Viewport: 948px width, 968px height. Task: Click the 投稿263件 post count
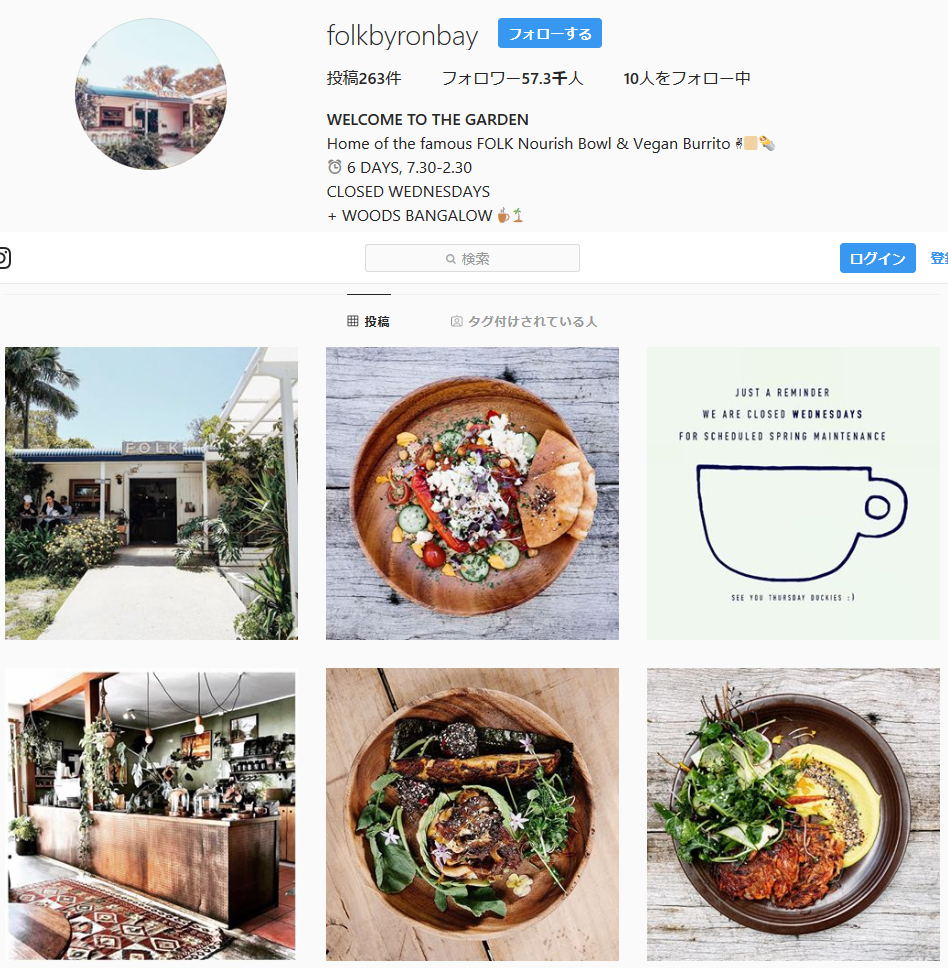pyautogui.click(x=364, y=78)
